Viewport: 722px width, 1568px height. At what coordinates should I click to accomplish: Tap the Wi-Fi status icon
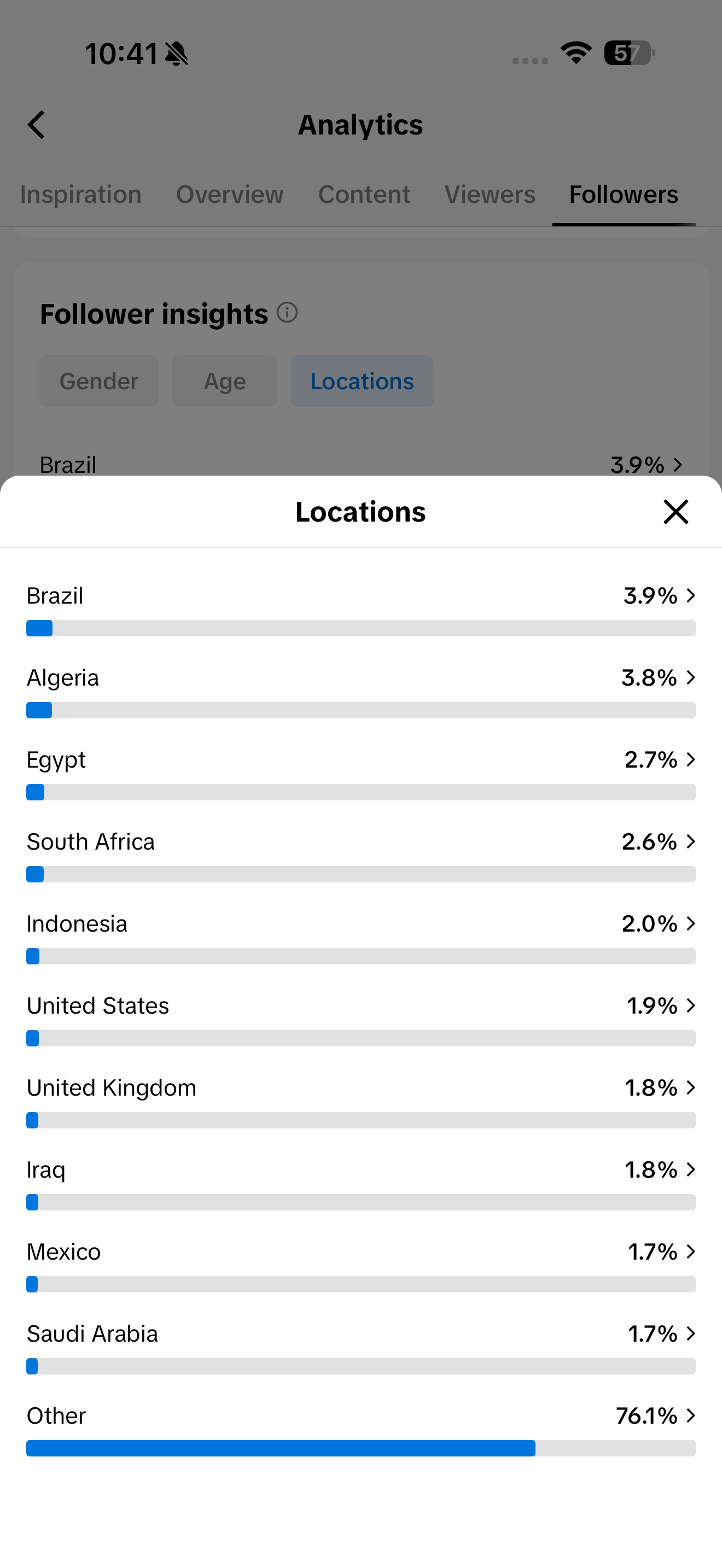coord(576,53)
